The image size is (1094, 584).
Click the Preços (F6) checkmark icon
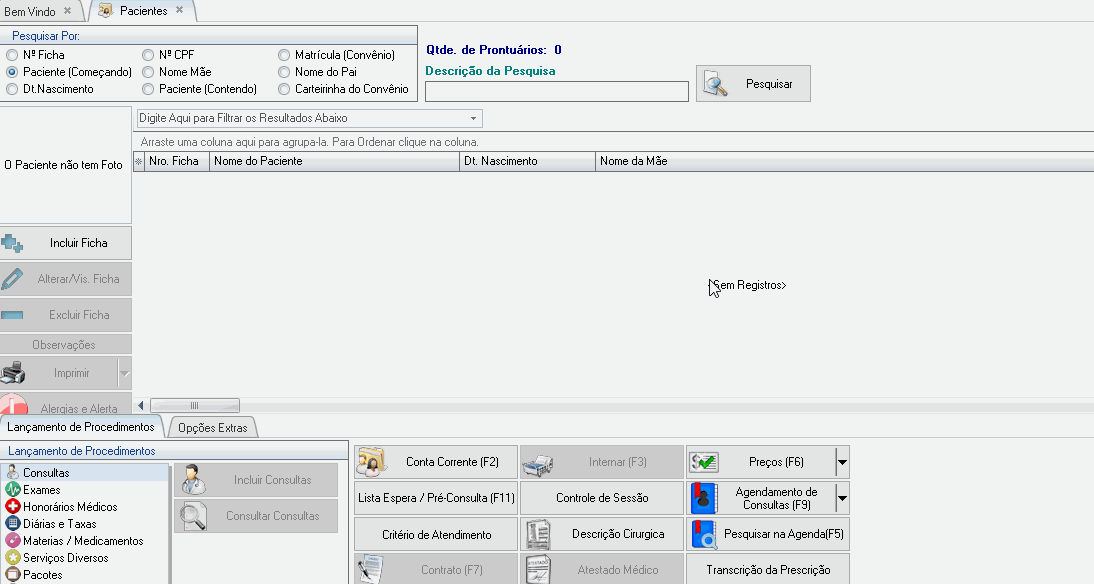[704, 462]
